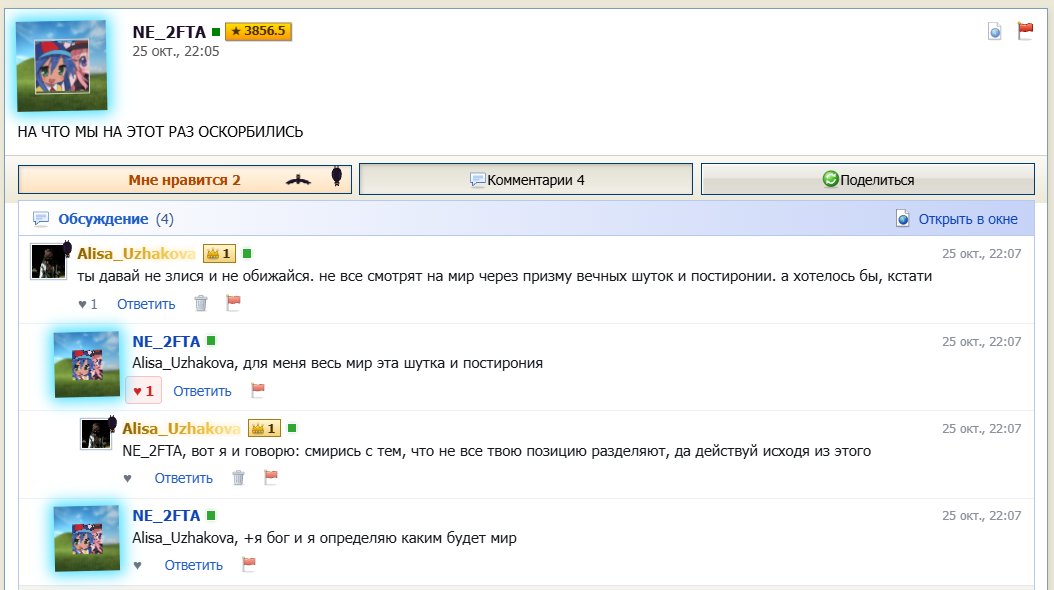Flag the '+я бог и я определяю' comment
This screenshot has width=1054, height=590.
click(249, 564)
